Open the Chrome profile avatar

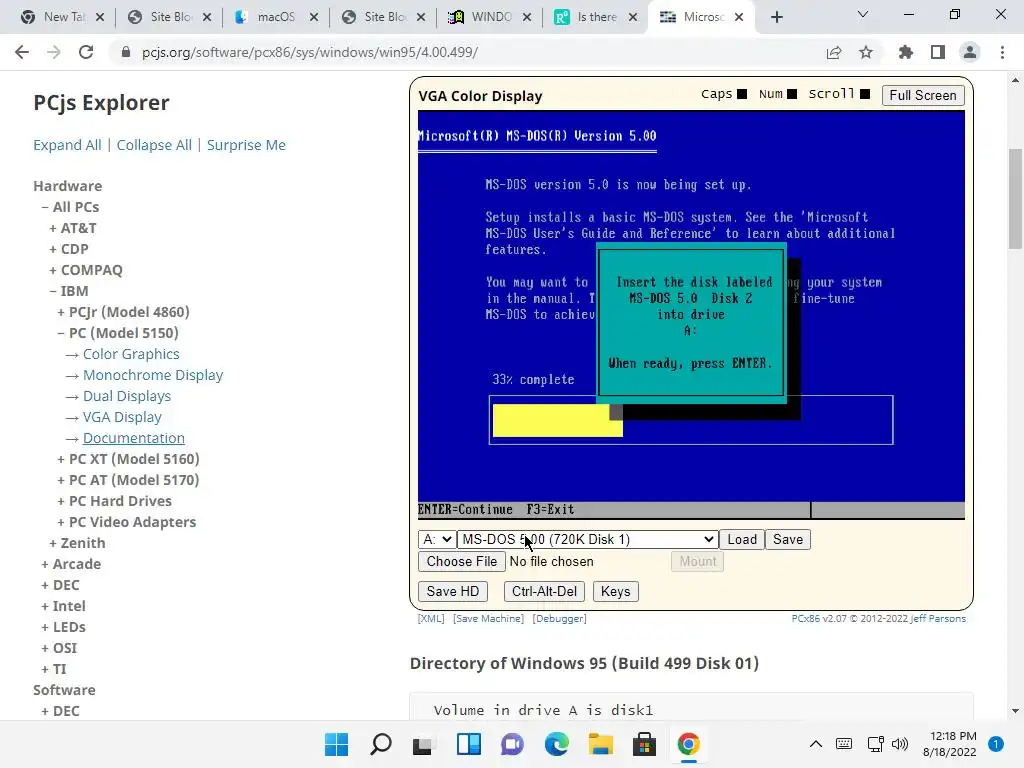pyautogui.click(x=970, y=52)
